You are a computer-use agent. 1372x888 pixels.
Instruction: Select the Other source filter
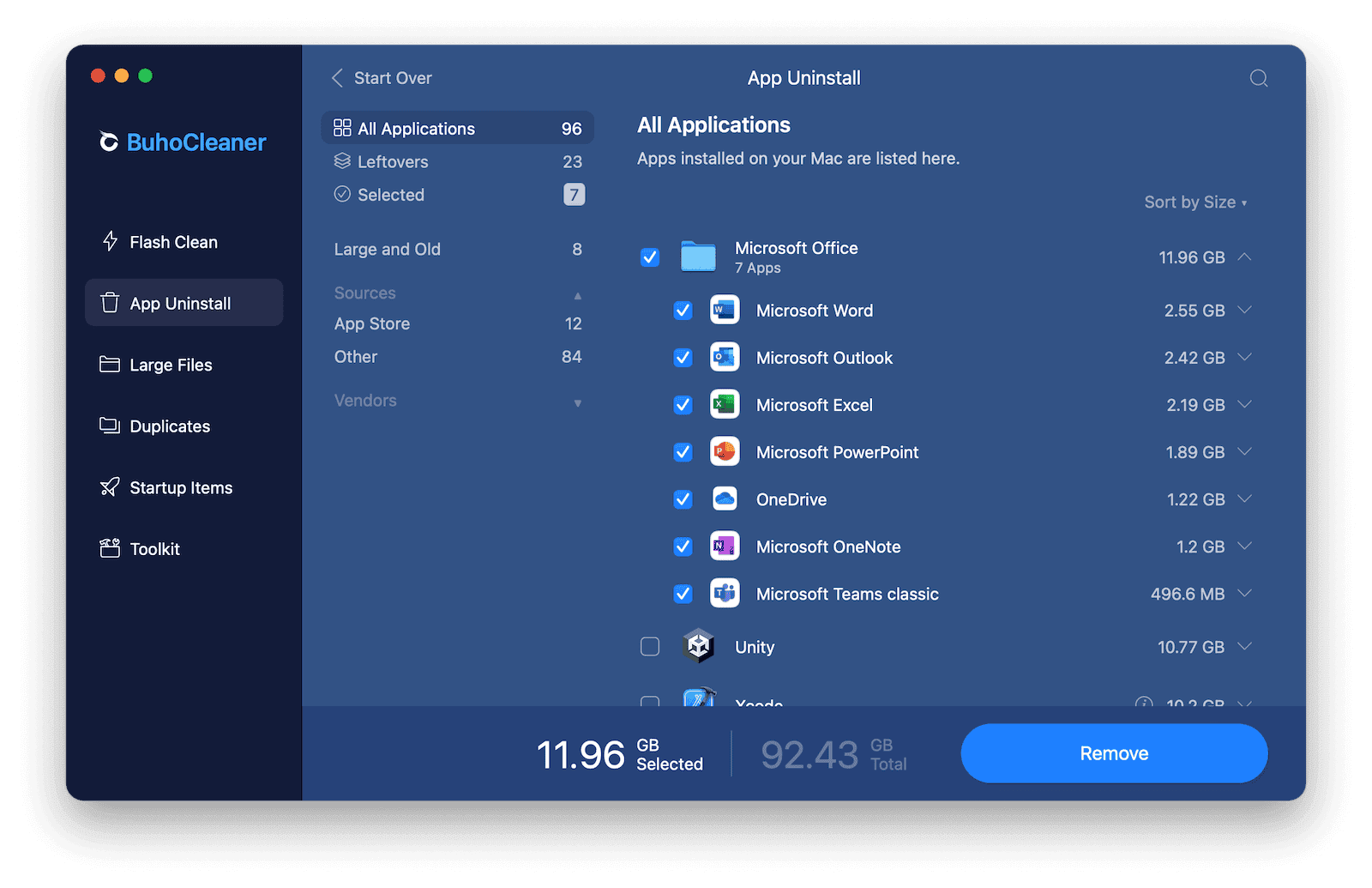(458, 357)
